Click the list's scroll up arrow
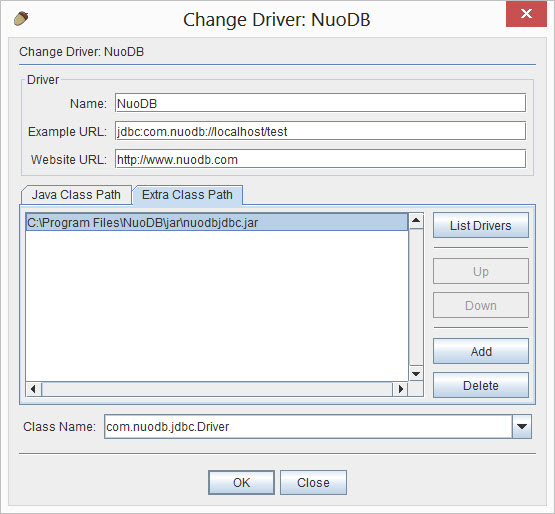 pyautogui.click(x=416, y=221)
